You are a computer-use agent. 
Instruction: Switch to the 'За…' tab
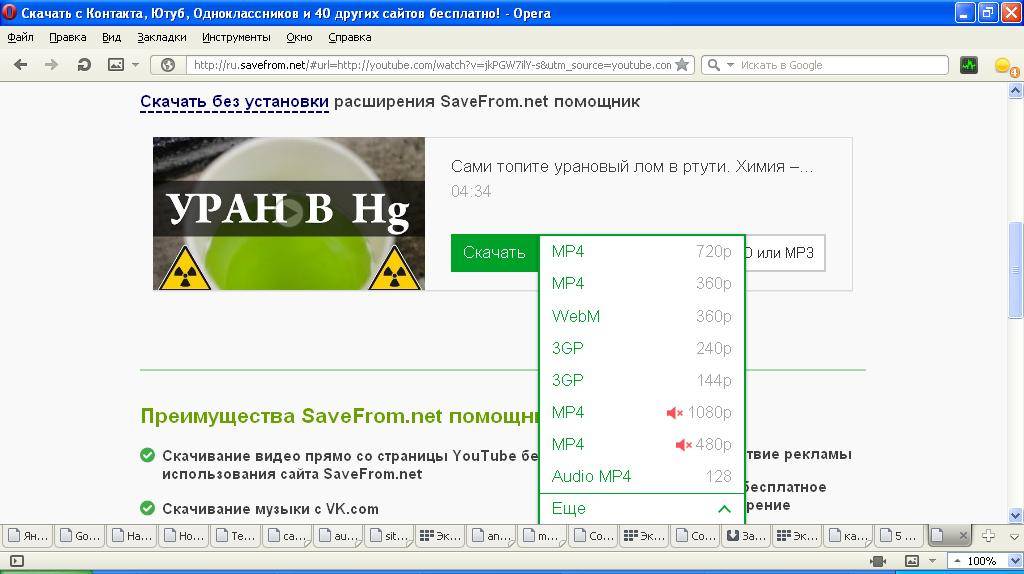747,535
